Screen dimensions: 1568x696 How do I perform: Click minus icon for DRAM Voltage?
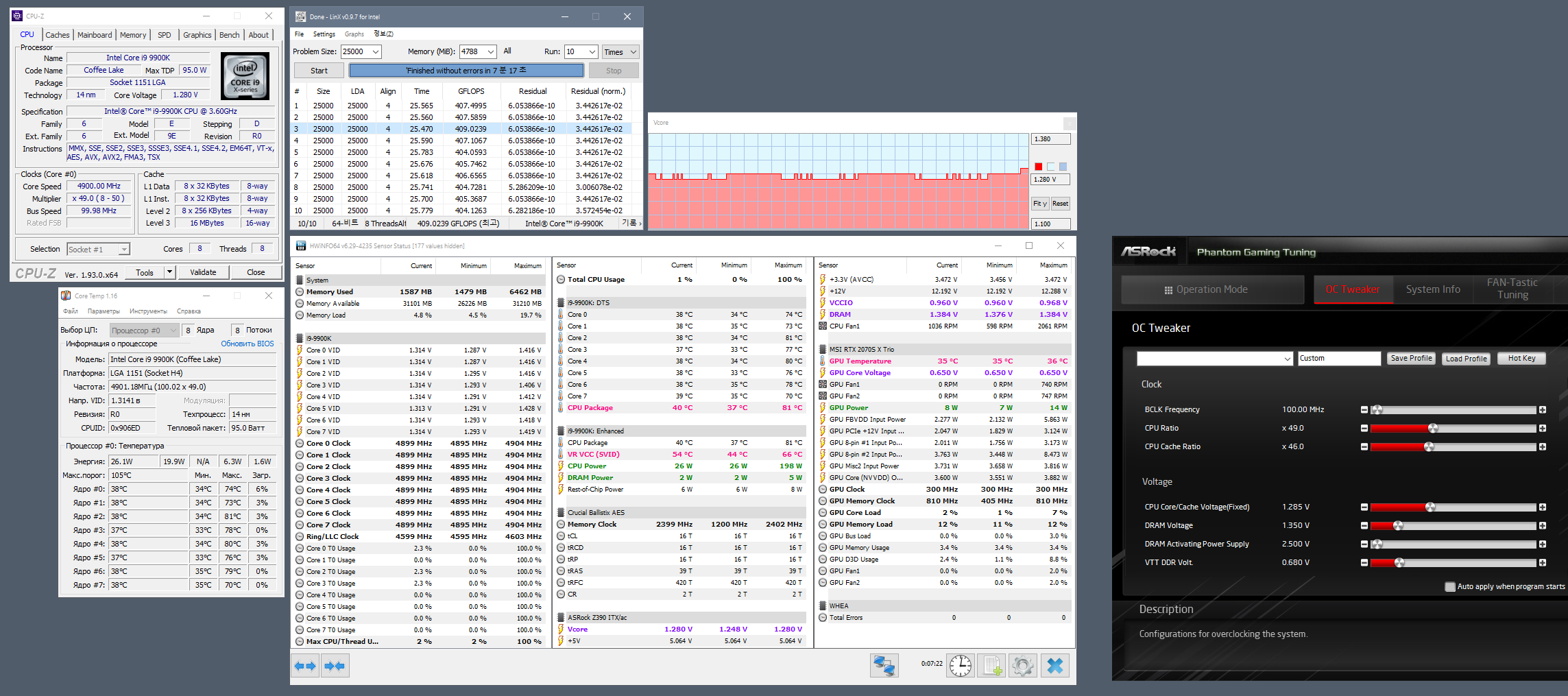pyautogui.click(x=1364, y=526)
